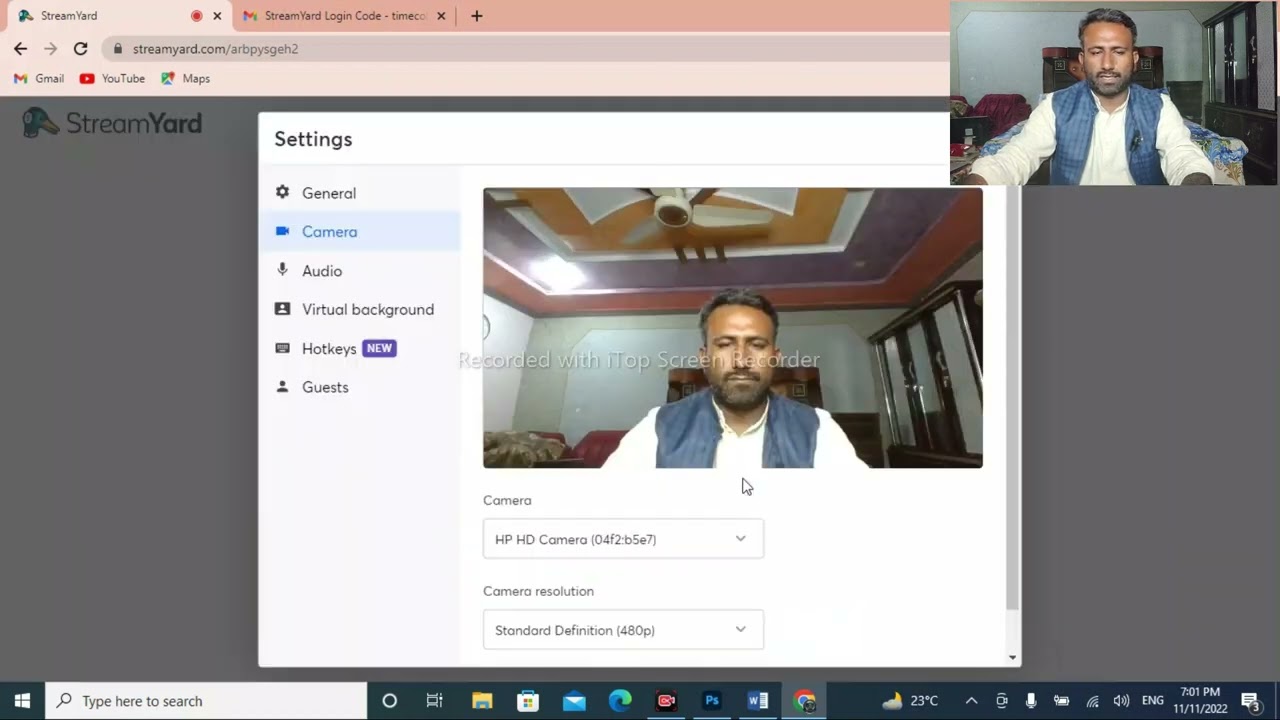Expand the Camera device dropdown
This screenshot has width=1280, height=720.
pos(623,539)
